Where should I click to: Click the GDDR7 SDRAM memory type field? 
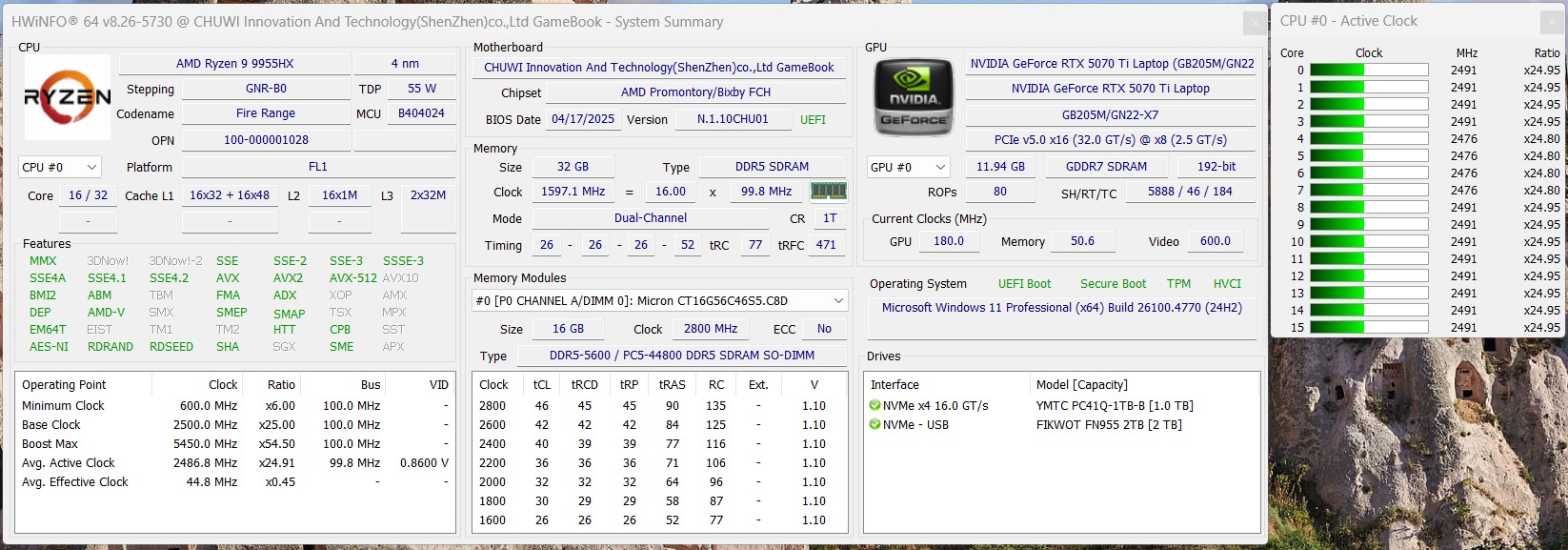click(x=1106, y=167)
